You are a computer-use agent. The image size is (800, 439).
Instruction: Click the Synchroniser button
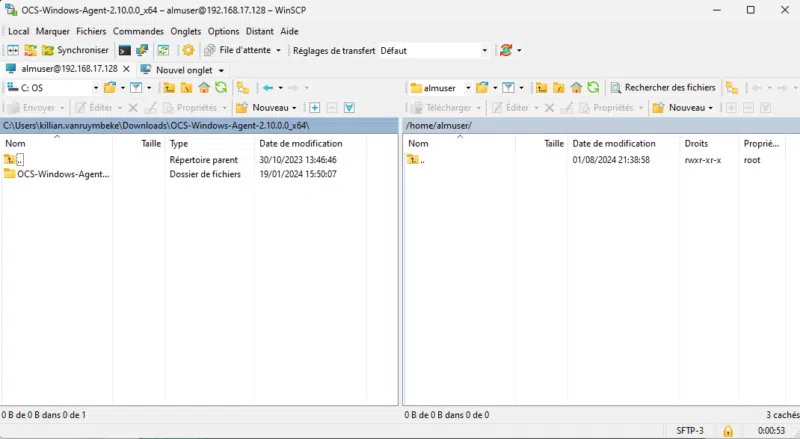pyautogui.click(x=76, y=50)
